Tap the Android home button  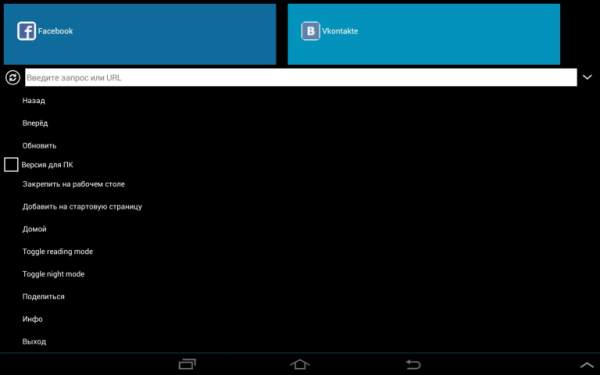(x=300, y=364)
